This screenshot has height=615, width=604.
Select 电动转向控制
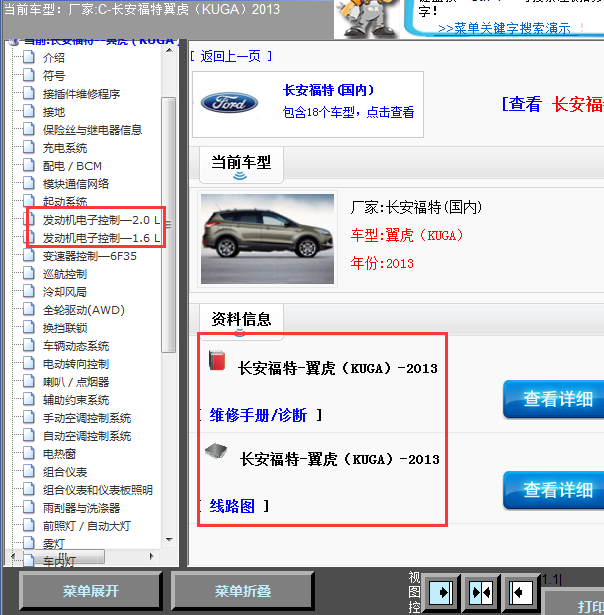pyautogui.click(x=76, y=364)
